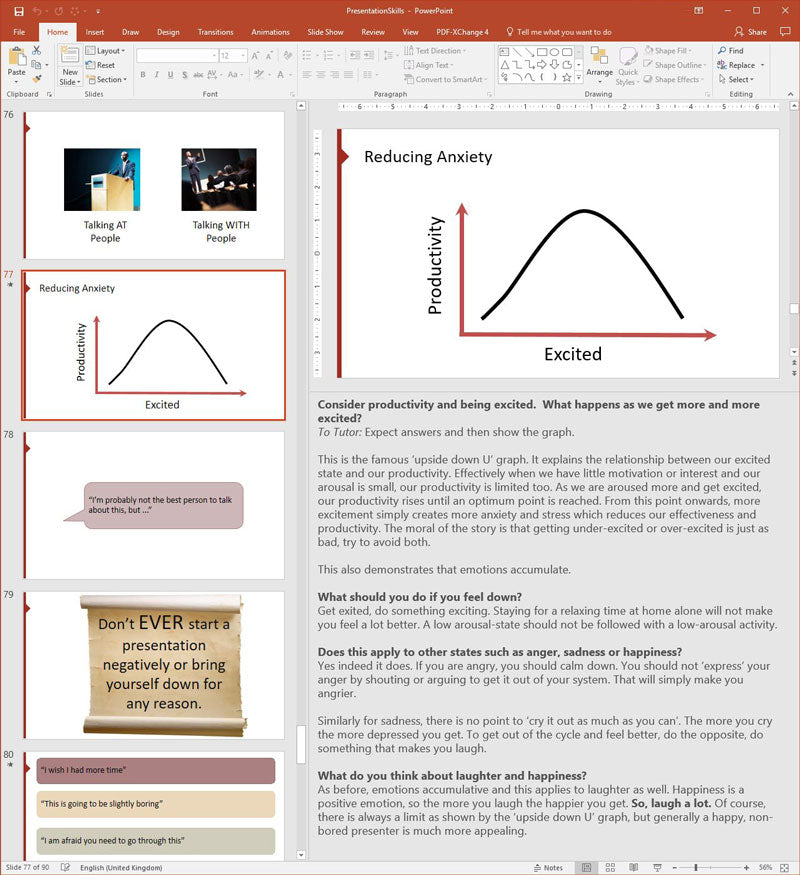Switch to the Slide Show tab
This screenshot has height=875, width=800.
[x=325, y=32]
